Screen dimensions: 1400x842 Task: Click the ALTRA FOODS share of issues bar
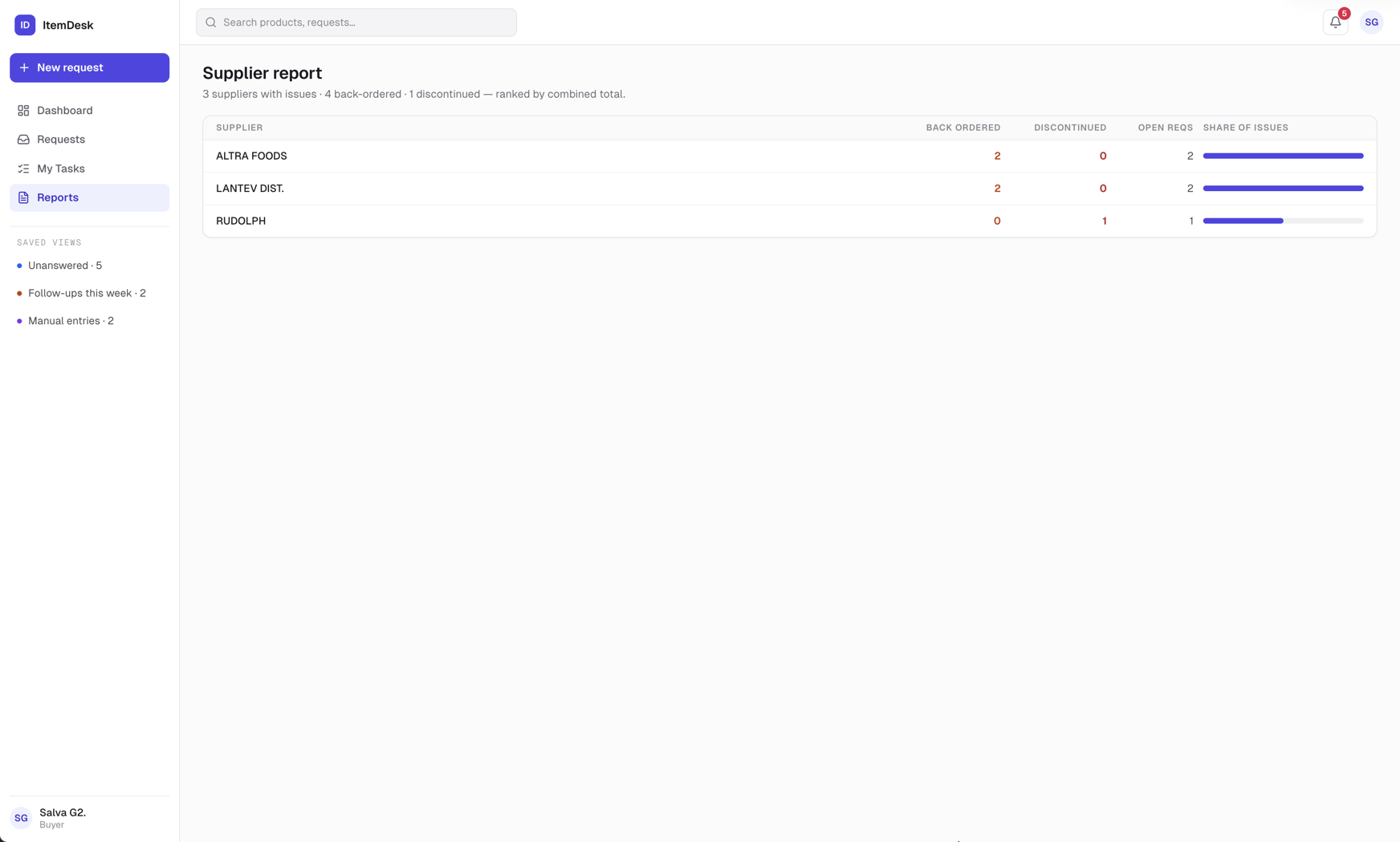point(1283,156)
